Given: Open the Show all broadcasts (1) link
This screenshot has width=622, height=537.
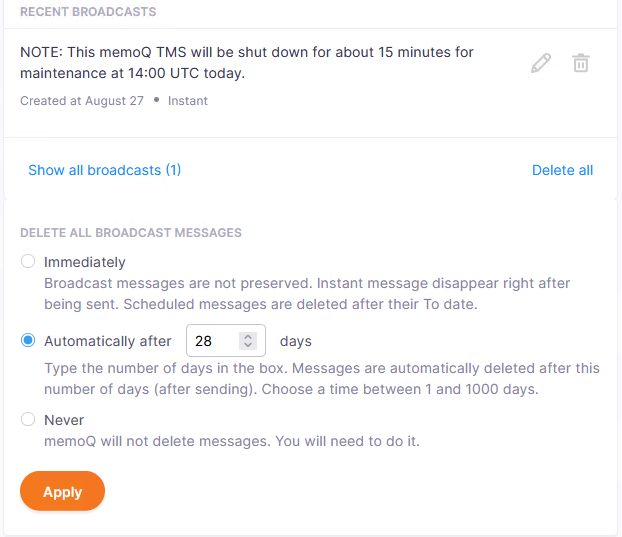Looking at the screenshot, I should [x=104, y=170].
